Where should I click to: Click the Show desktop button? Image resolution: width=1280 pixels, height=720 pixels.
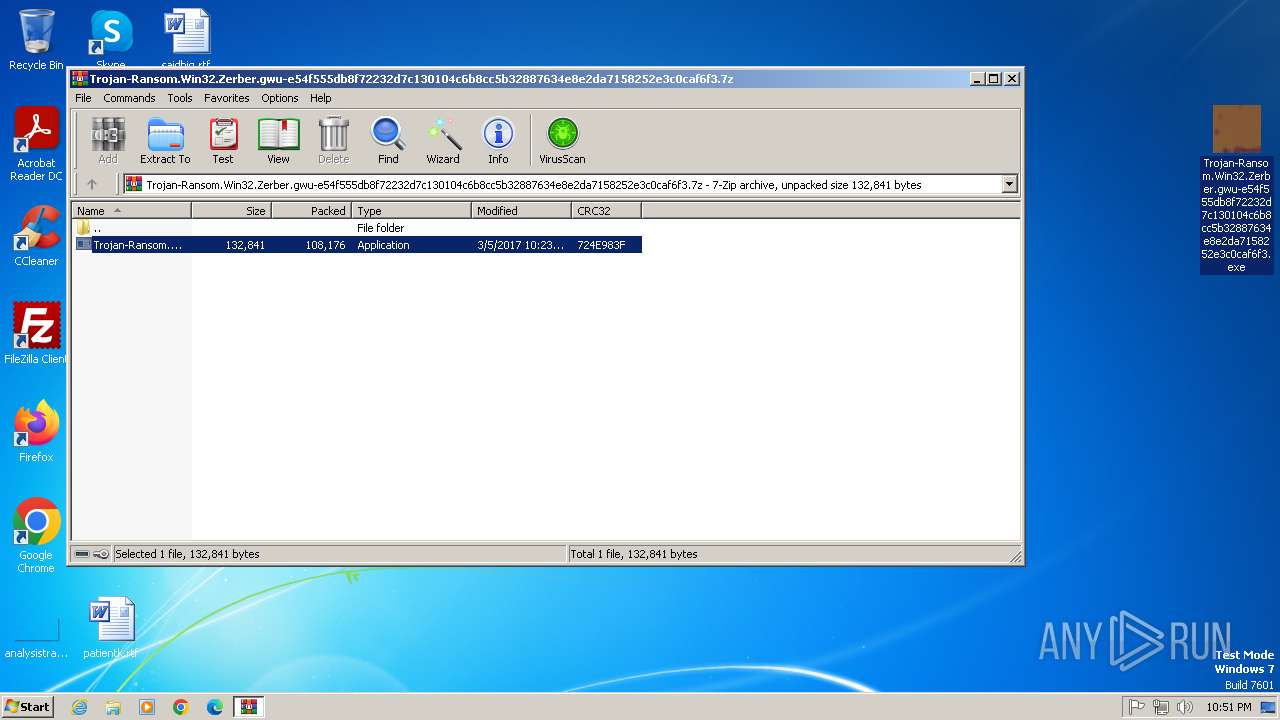[x=1268, y=707]
